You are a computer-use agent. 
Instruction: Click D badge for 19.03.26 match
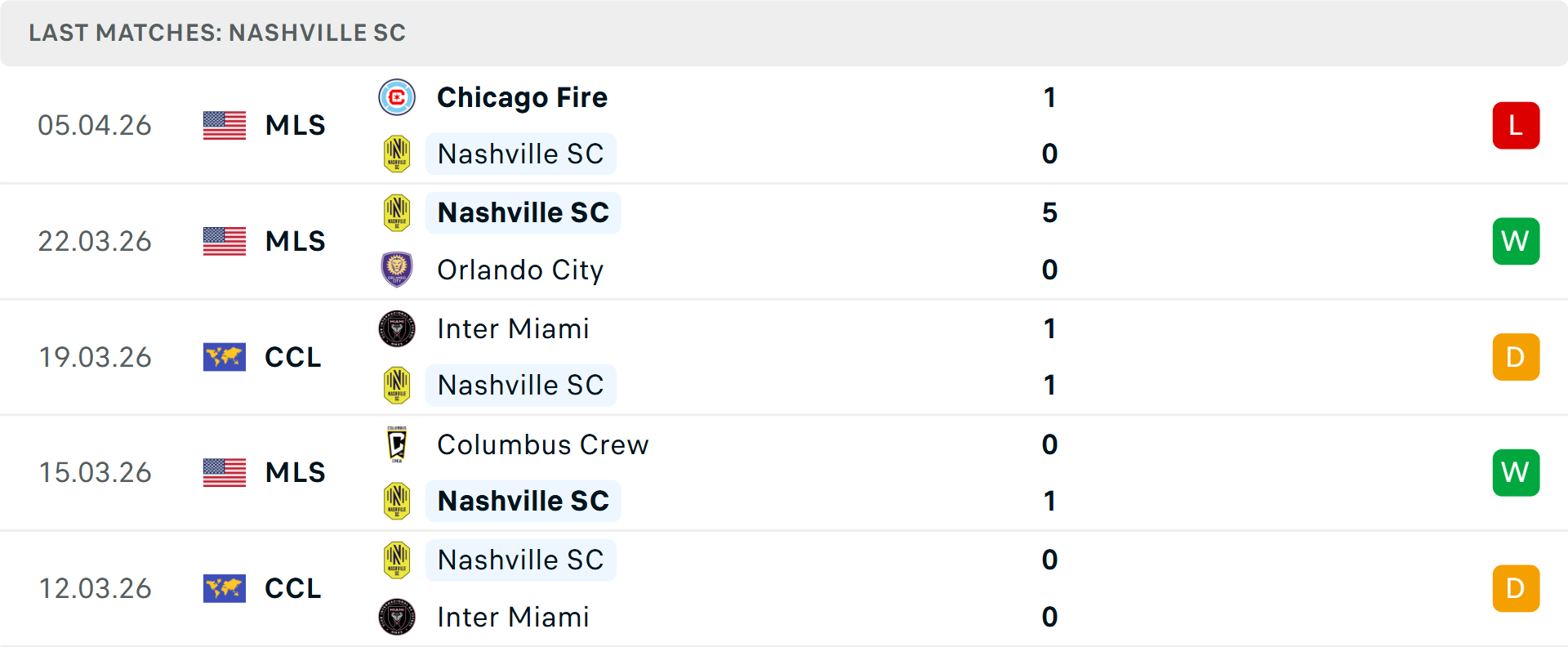coord(1516,357)
